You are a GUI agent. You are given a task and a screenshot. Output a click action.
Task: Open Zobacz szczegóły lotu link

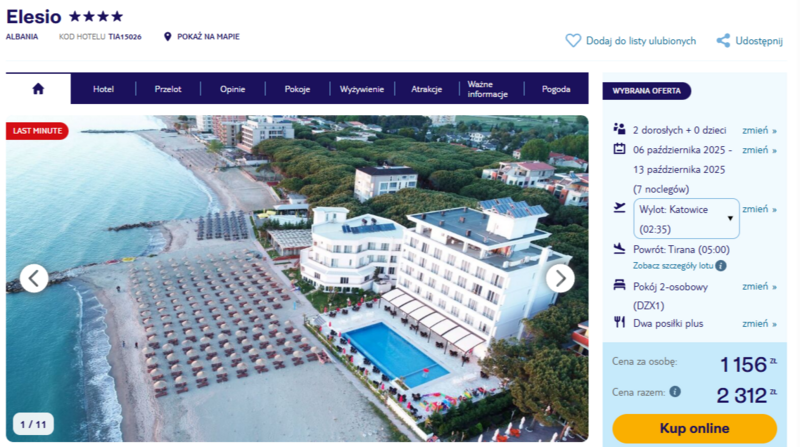[x=673, y=266]
